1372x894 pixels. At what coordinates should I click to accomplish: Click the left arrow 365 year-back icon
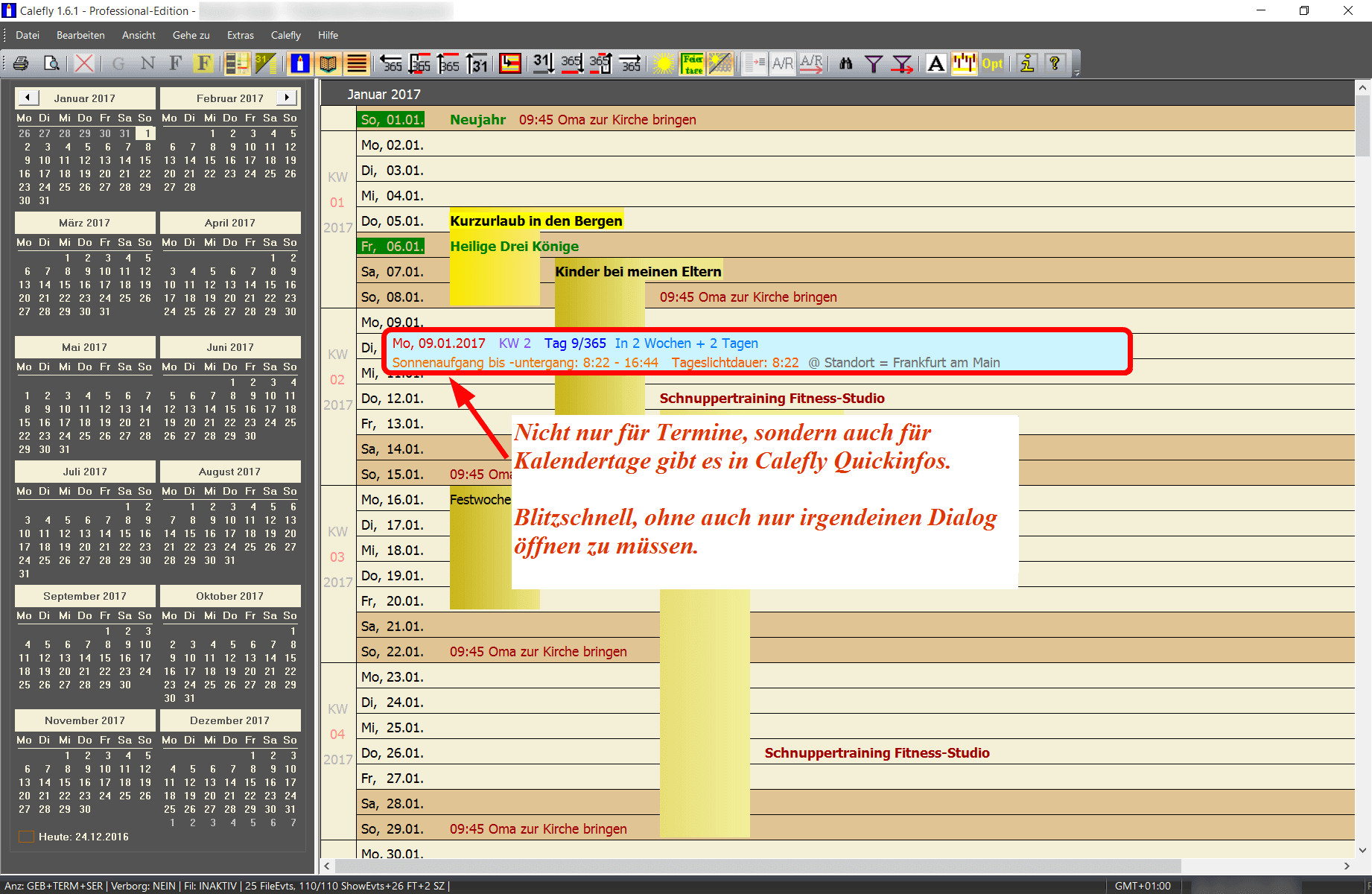391,63
